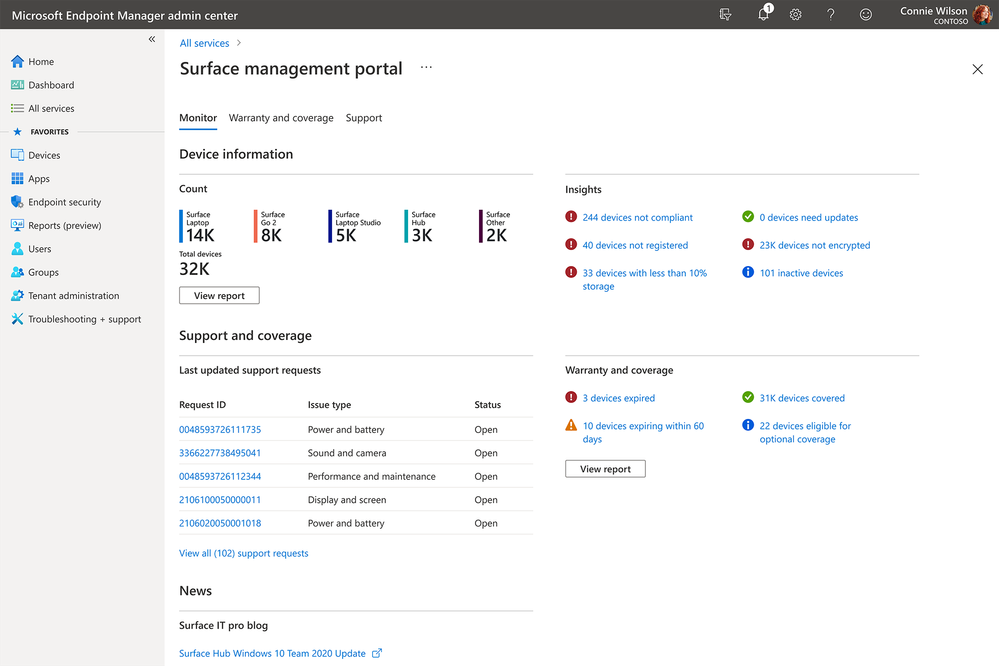This screenshot has width=999, height=666.
Task: Select the All services list icon
Action: [x=17, y=108]
